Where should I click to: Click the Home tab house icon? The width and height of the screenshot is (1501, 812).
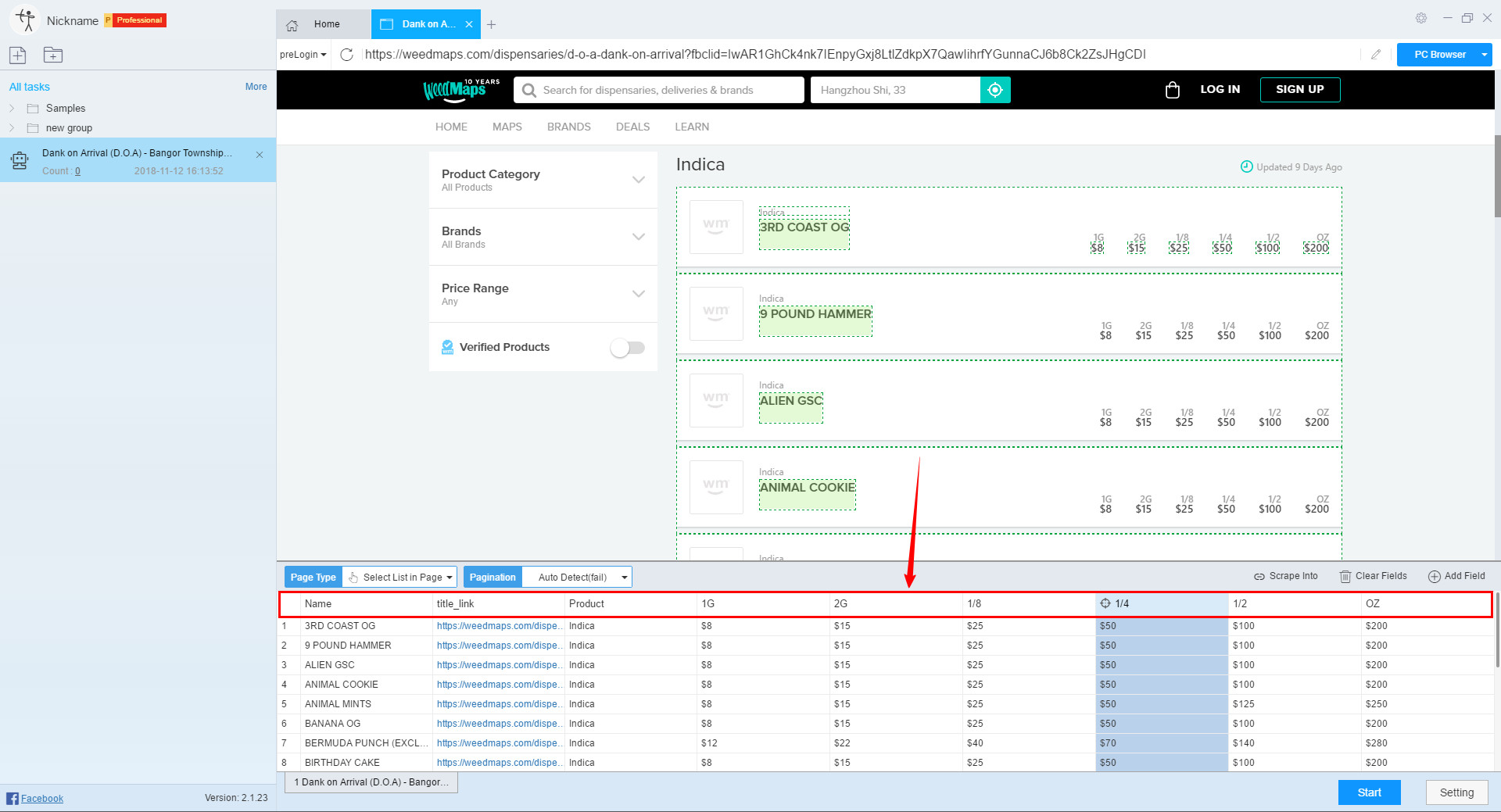tap(292, 25)
